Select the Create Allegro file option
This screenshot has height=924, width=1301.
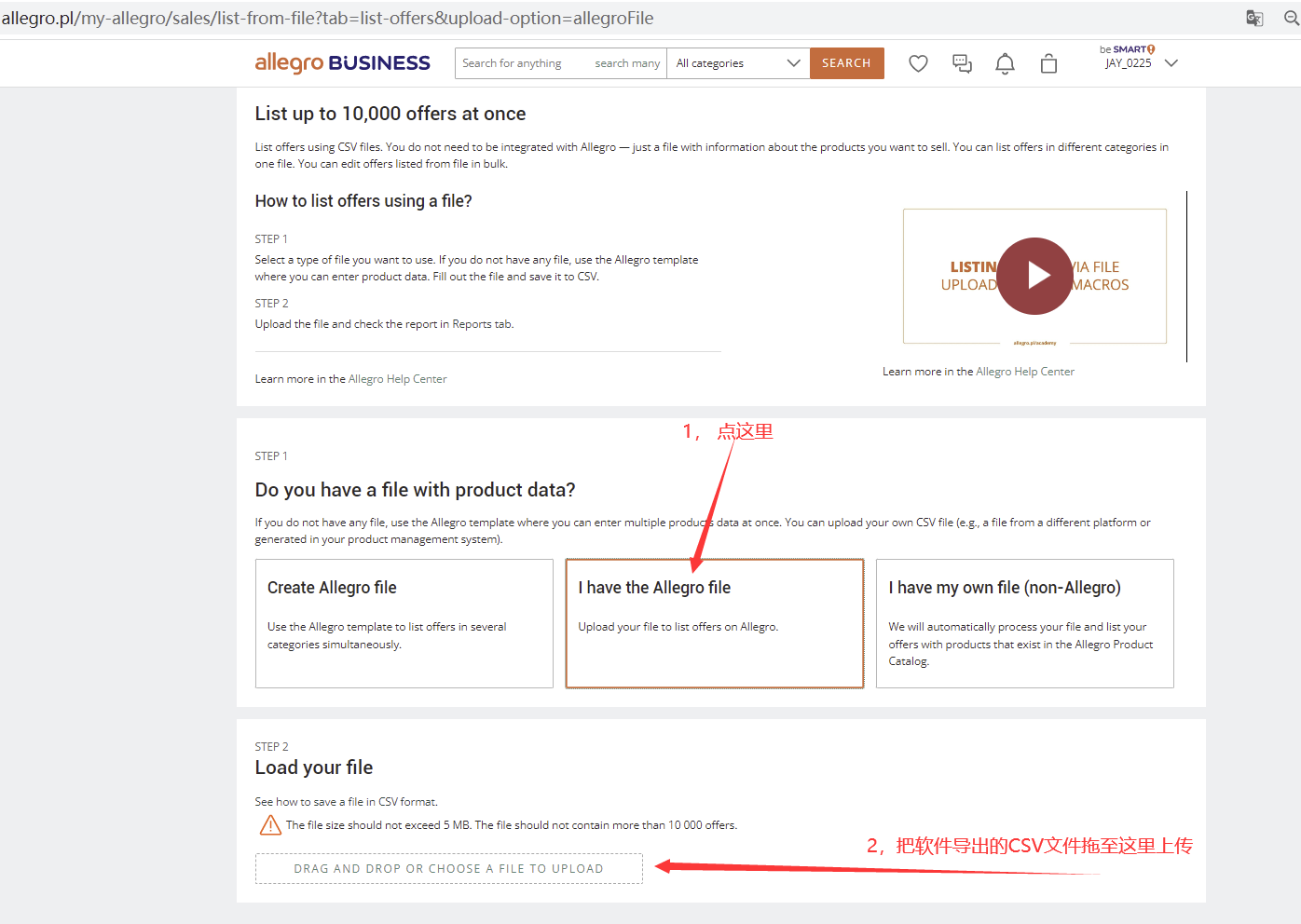point(404,623)
